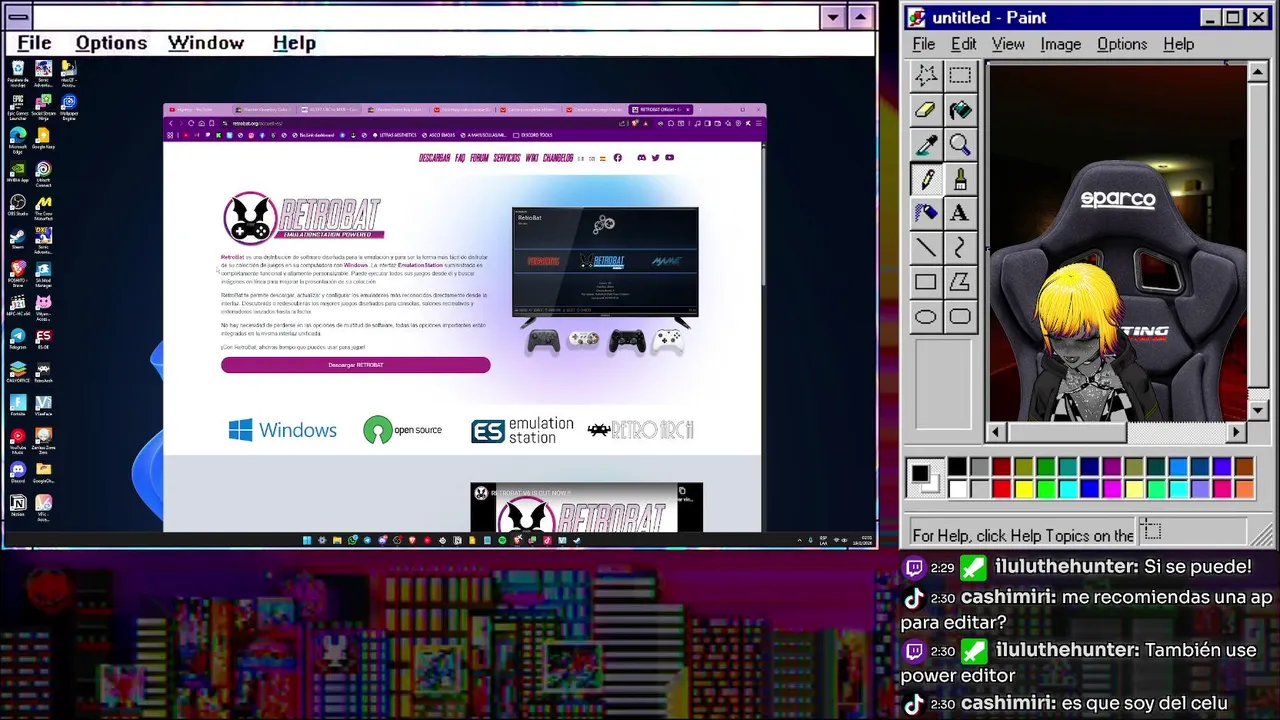Open the Epic Games Launcher shortcut

click(x=17, y=106)
